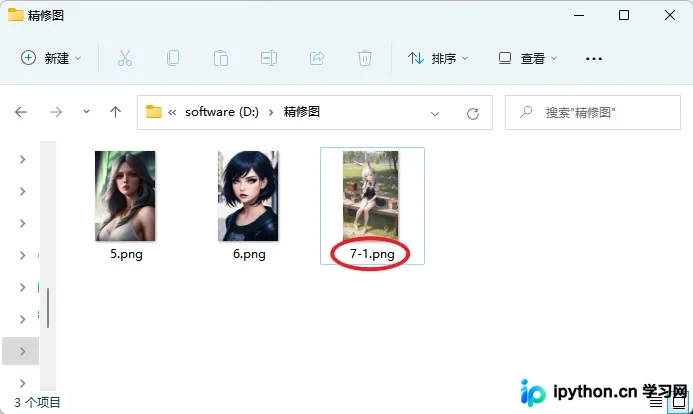Refresh the current folder
Viewport: 693px width, 414px height.
tap(473, 114)
